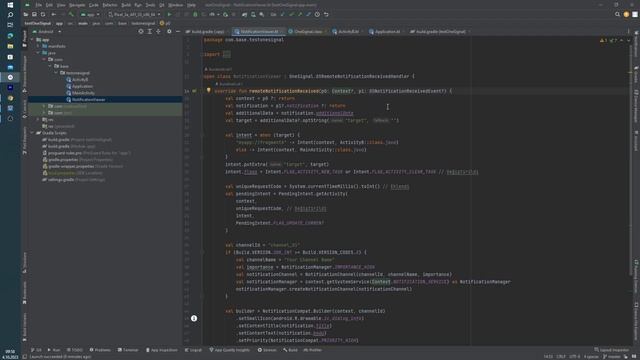The image size is (640, 360).
Task: Click the testonesignal breadcrumb in navigation bar
Action: (143, 23)
